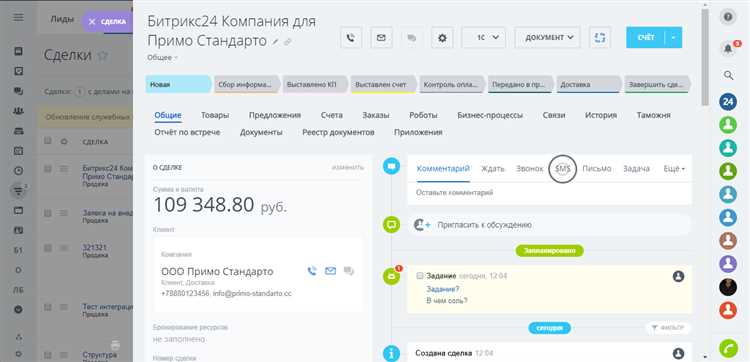Open deal settings gear icon
Screen dimensions: 750x362
[x=442, y=38]
